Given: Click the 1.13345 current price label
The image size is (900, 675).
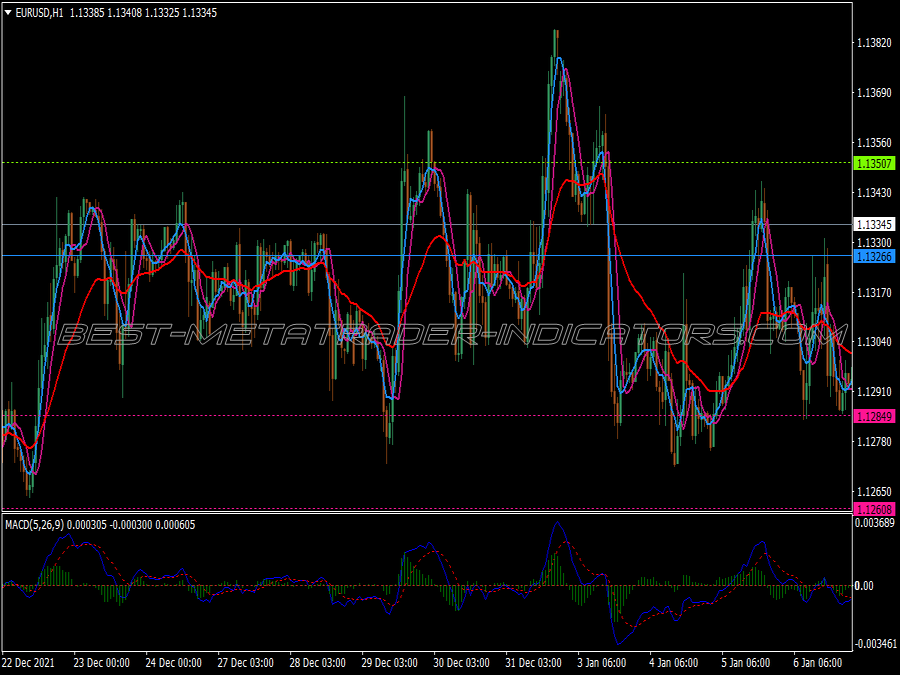Looking at the screenshot, I should [874, 224].
